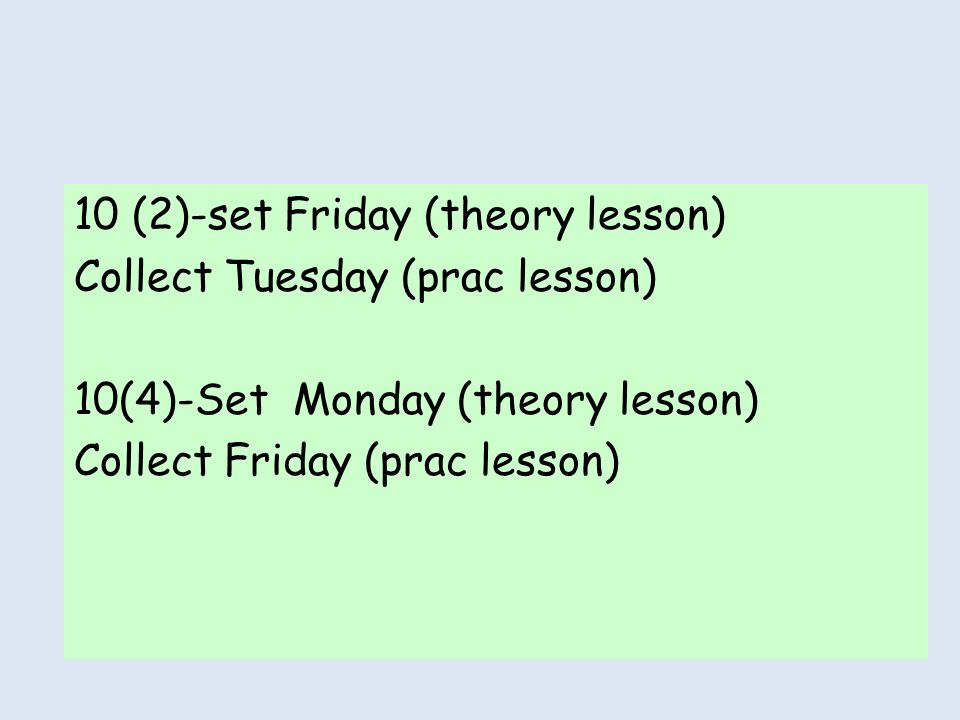960x720 pixels.
Task: Click "(theory lesson)" on the first line
Action: 575,216
